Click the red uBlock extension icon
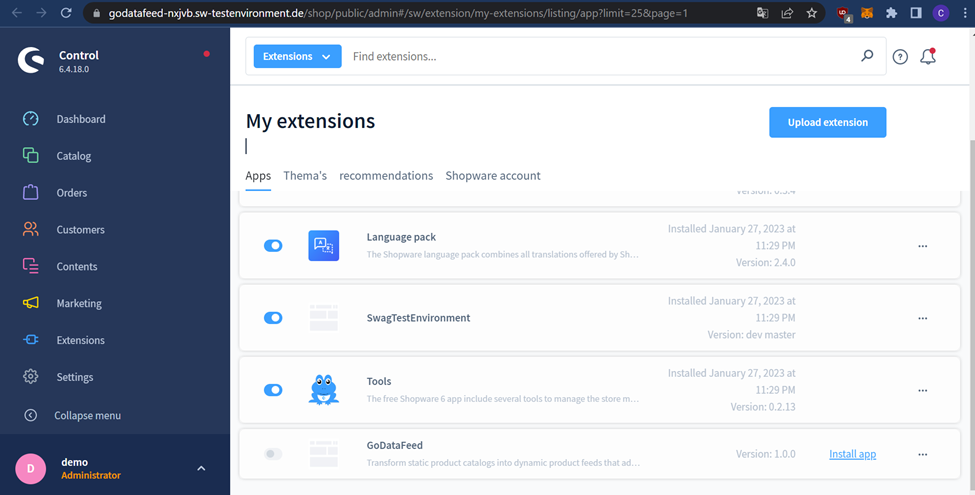This screenshot has width=975, height=495. click(844, 14)
